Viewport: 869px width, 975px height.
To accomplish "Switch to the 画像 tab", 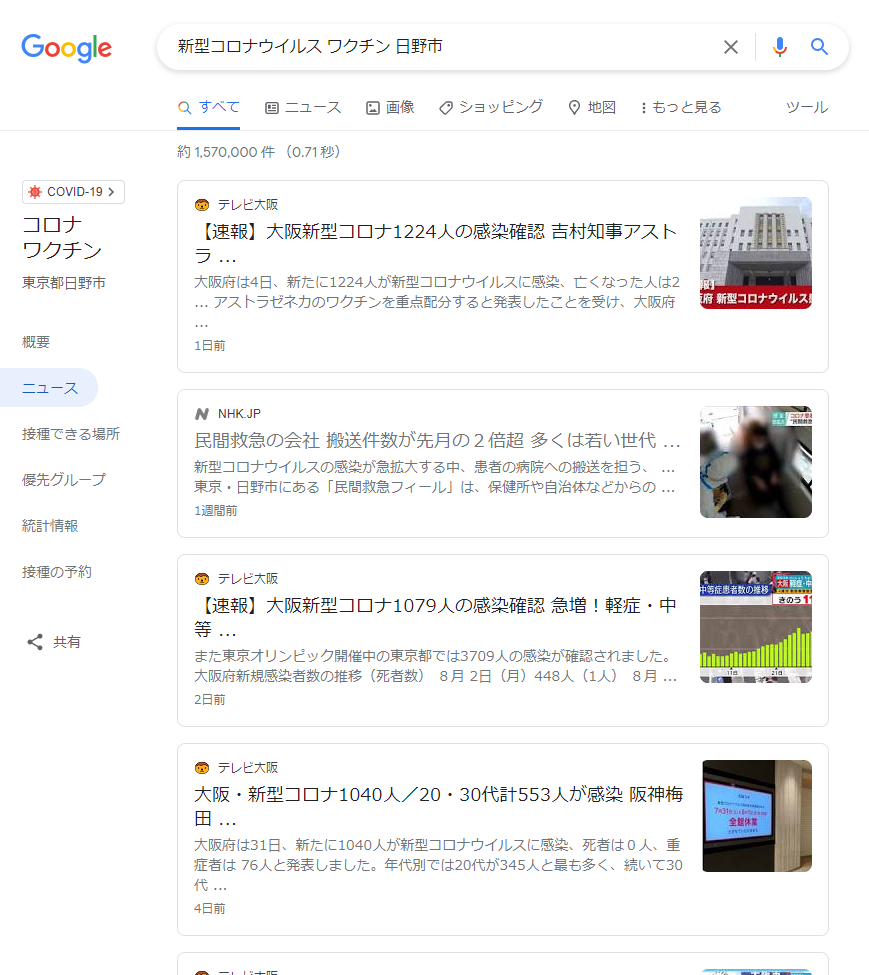I will coord(390,108).
